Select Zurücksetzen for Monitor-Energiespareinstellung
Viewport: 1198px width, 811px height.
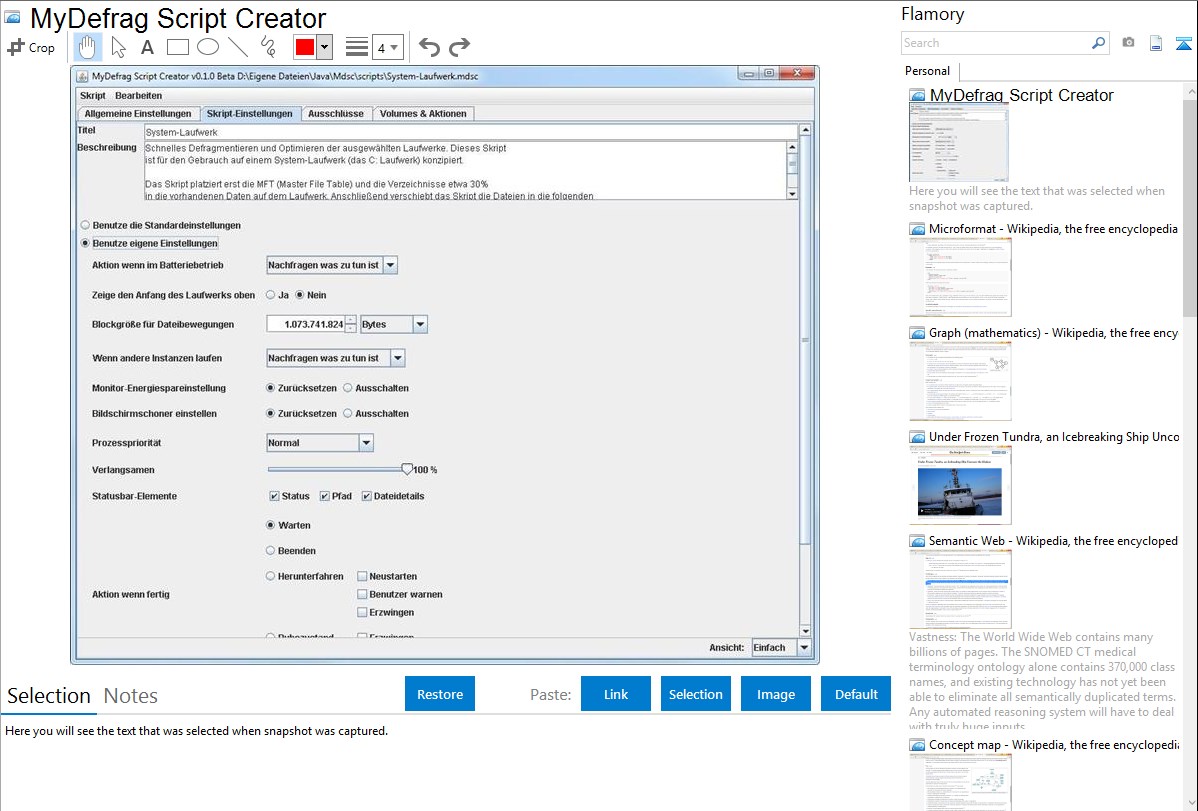pos(270,388)
